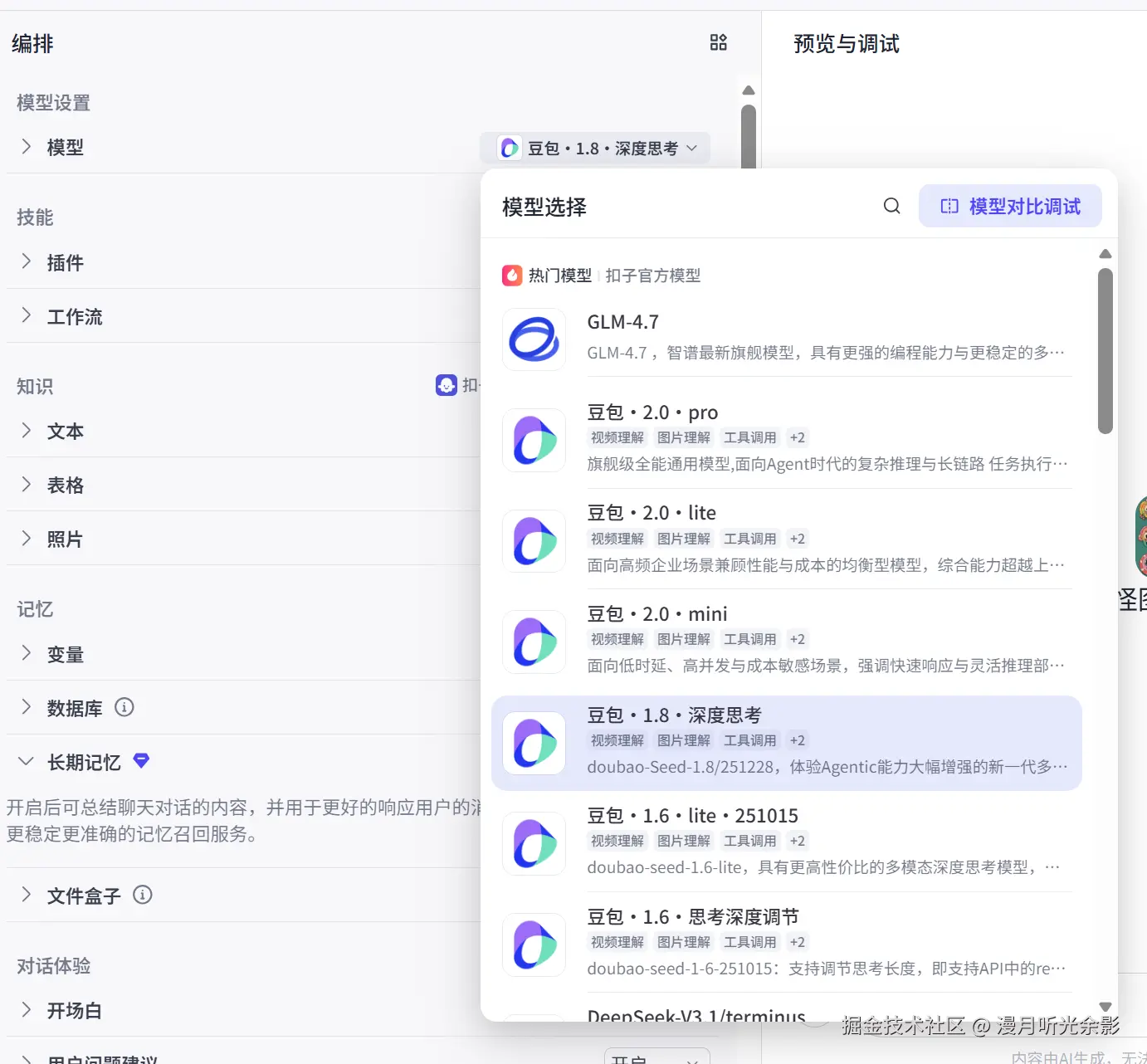
Task: Click the model list scroll-down arrow
Action: tap(1105, 1007)
